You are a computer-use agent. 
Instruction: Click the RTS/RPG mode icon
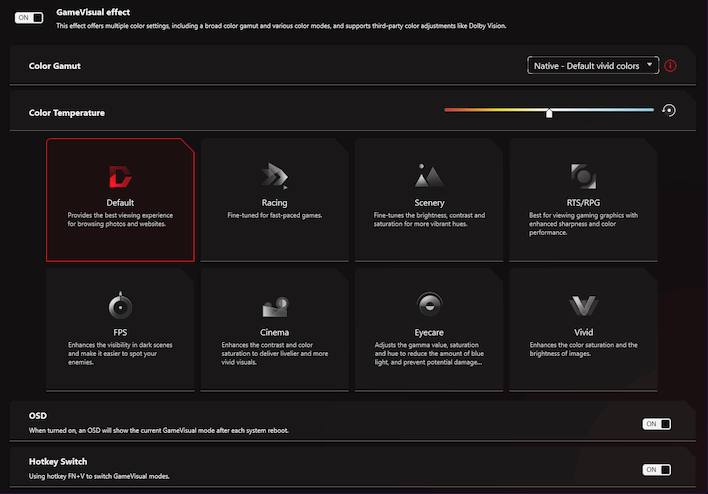point(583,176)
